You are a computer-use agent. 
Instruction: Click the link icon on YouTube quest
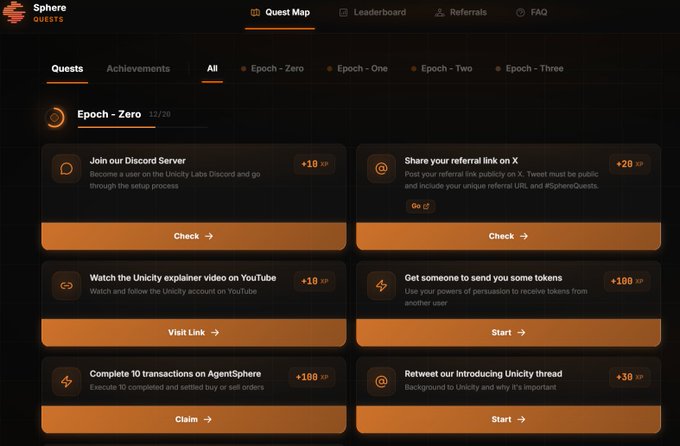pos(66,285)
